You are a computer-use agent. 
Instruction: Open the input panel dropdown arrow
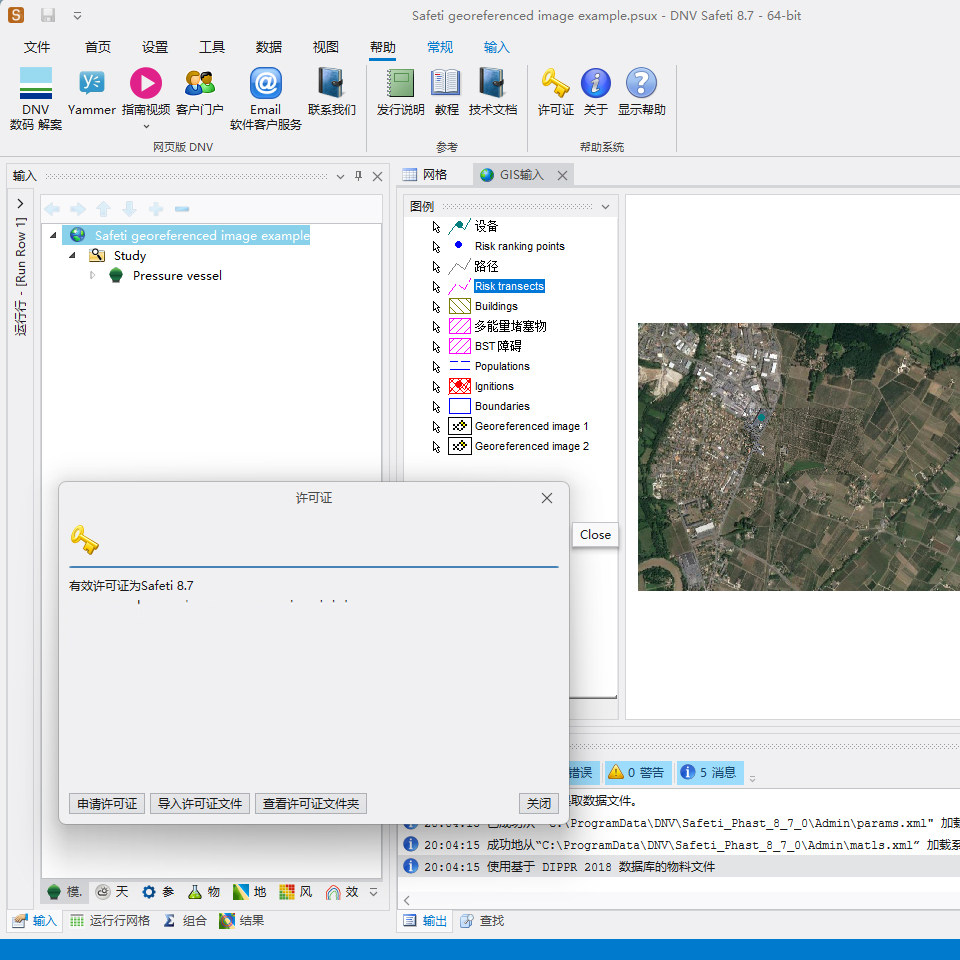point(340,176)
